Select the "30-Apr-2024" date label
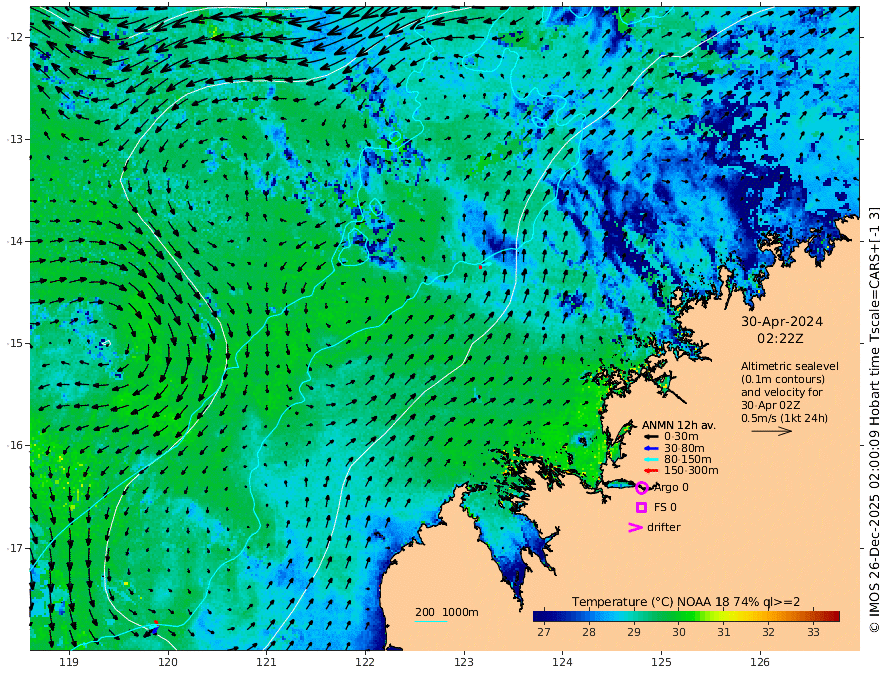 coord(782,321)
